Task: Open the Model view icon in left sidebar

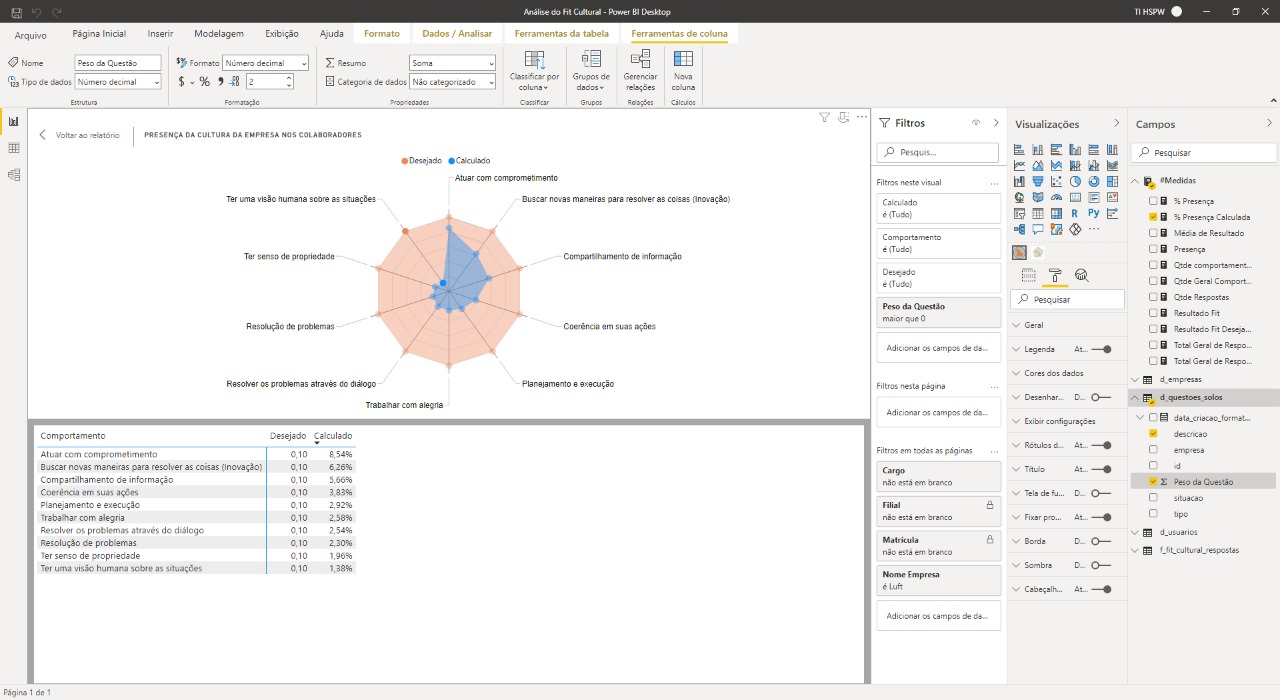Action: (13, 175)
